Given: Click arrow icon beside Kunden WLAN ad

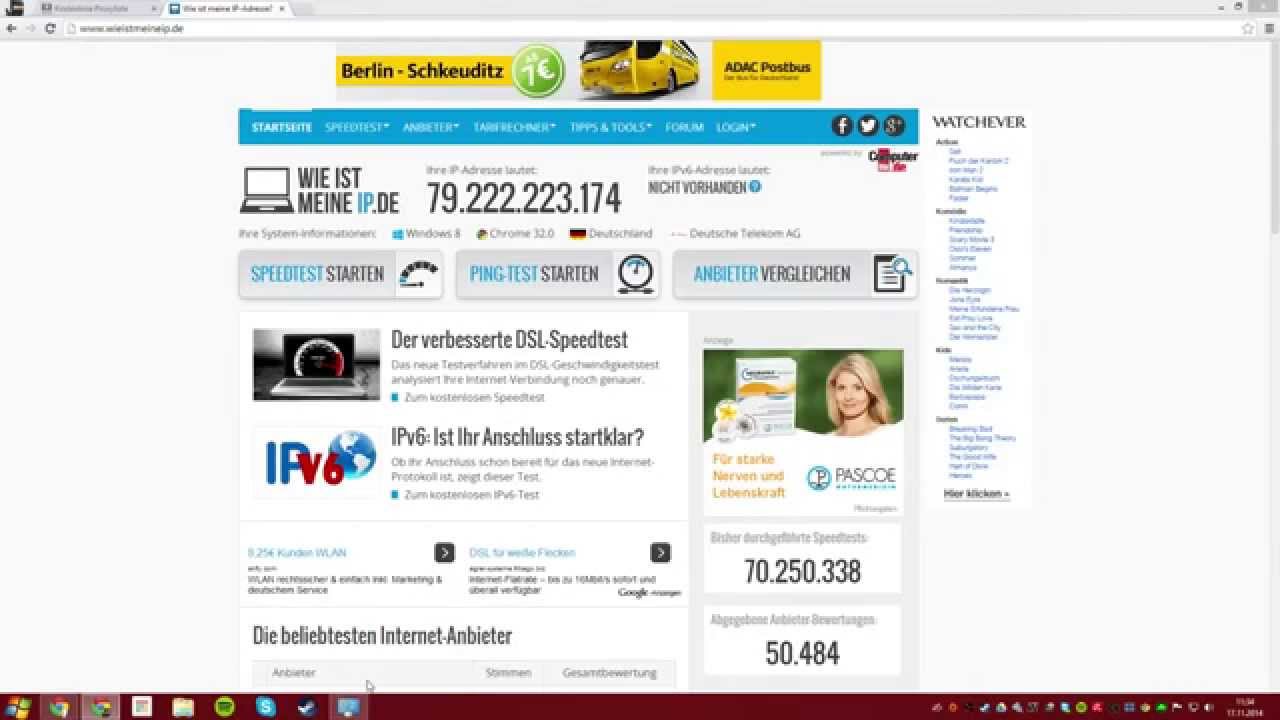Looking at the screenshot, I should 445,553.
